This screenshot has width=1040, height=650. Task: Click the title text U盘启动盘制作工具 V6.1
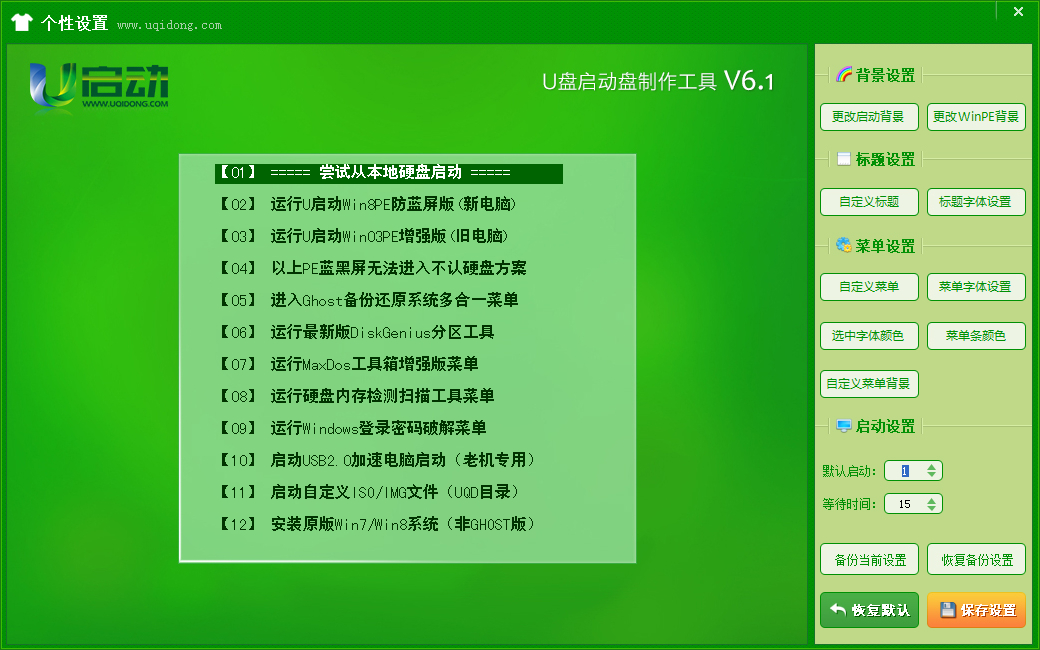click(x=658, y=81)
